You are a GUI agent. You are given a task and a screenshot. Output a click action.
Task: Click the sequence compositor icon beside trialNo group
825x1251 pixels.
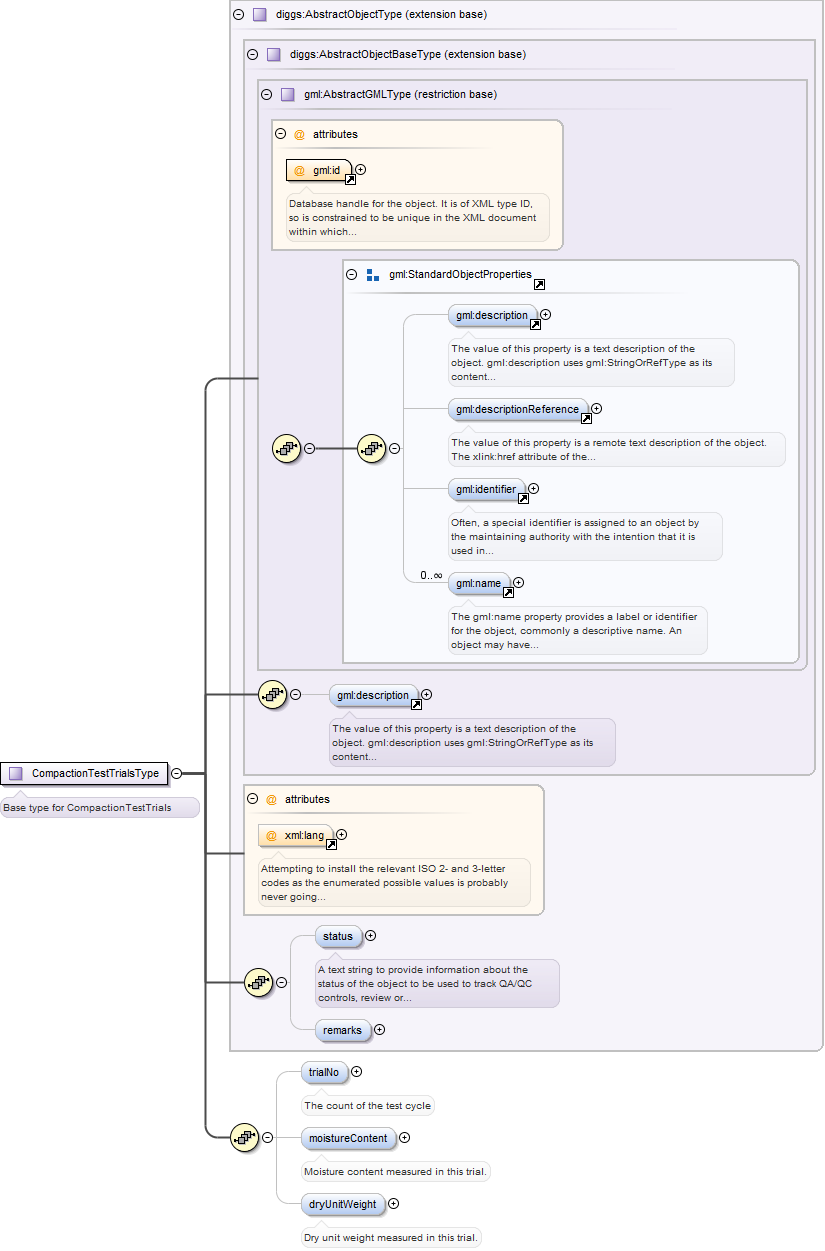point(245,1137)
